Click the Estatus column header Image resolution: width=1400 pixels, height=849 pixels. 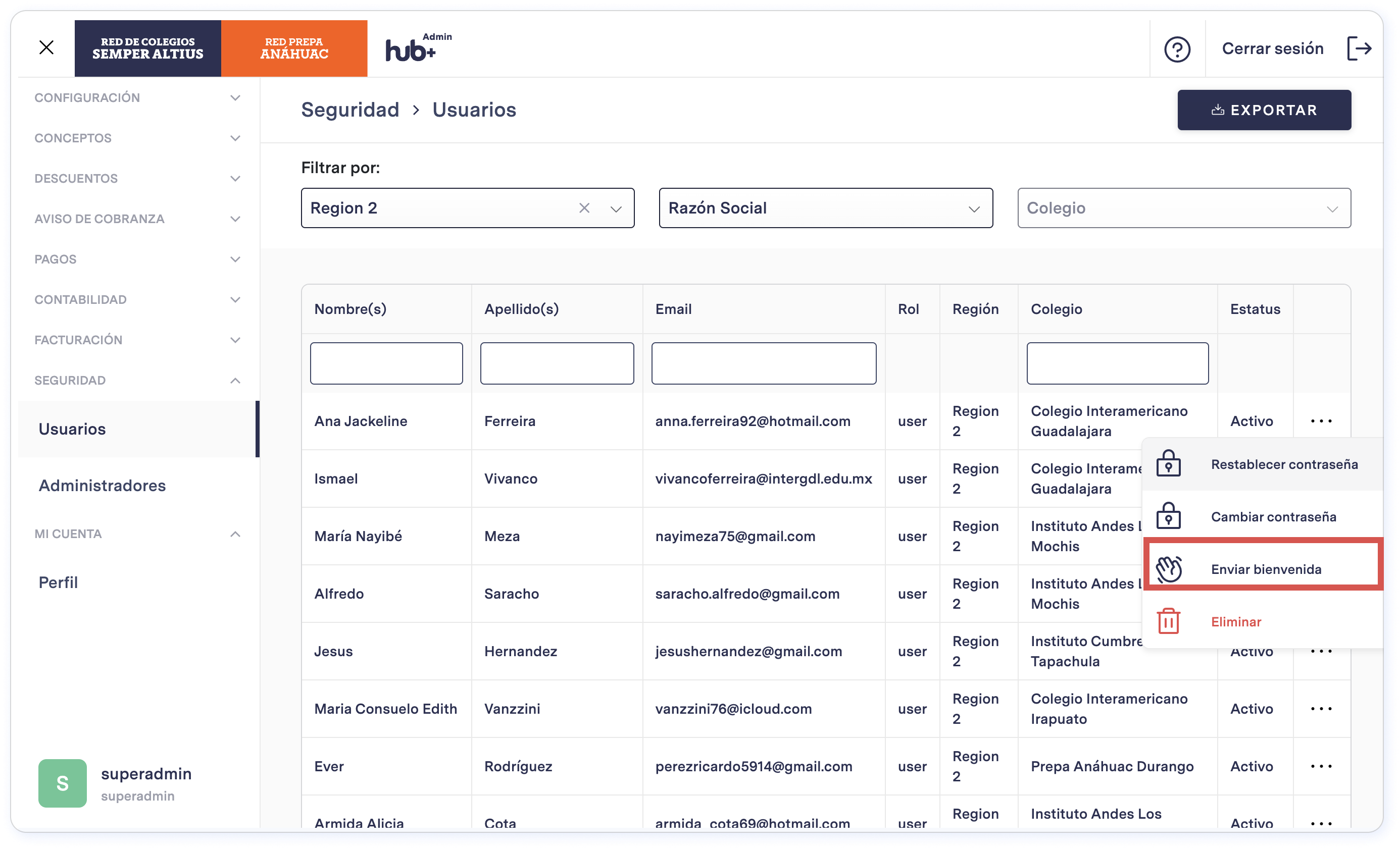point(1255,309)
